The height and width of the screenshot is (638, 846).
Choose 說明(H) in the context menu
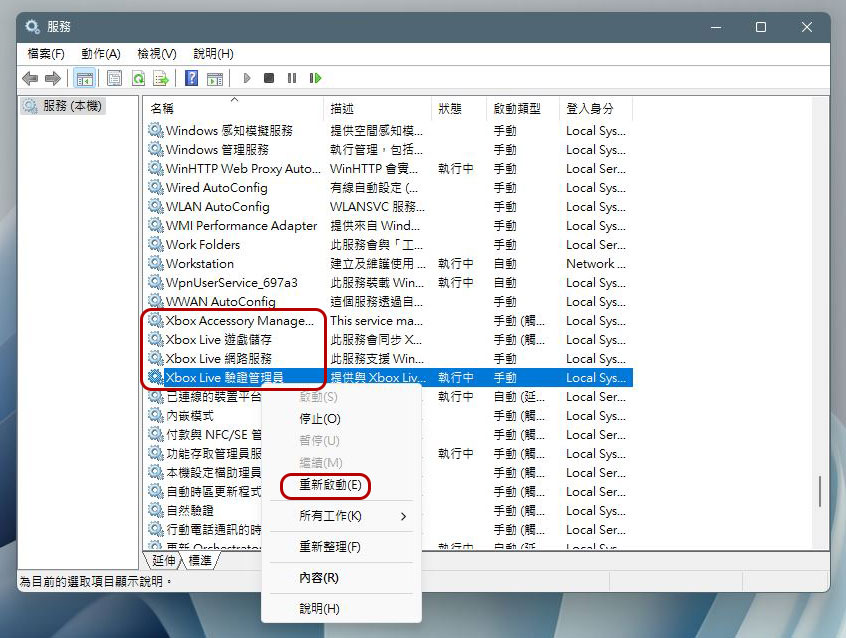pyautogui.click(x=319, y=609)
